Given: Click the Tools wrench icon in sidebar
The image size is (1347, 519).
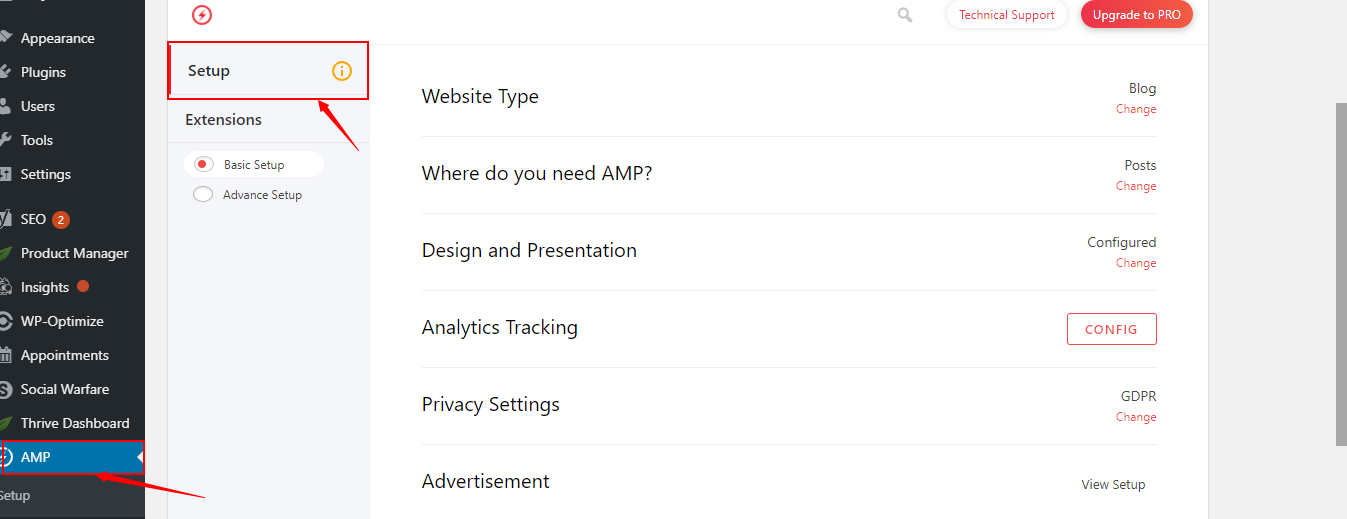Looking at the screenshot, I should click(6, 140).
